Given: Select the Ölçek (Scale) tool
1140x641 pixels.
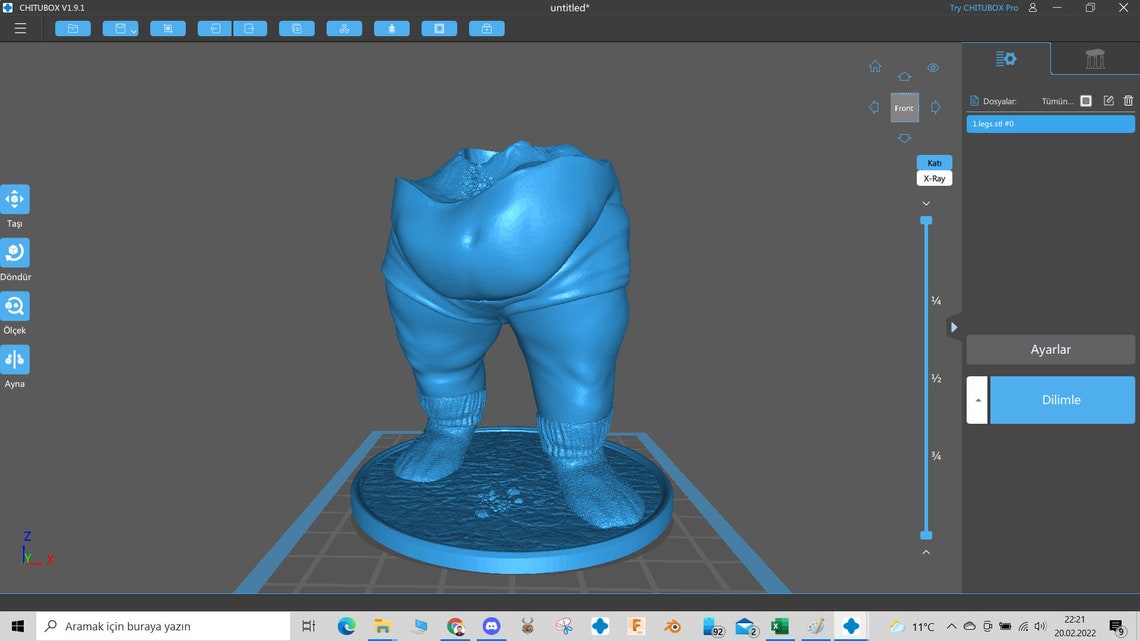Looking at the screenshot, I should [14, 305].
